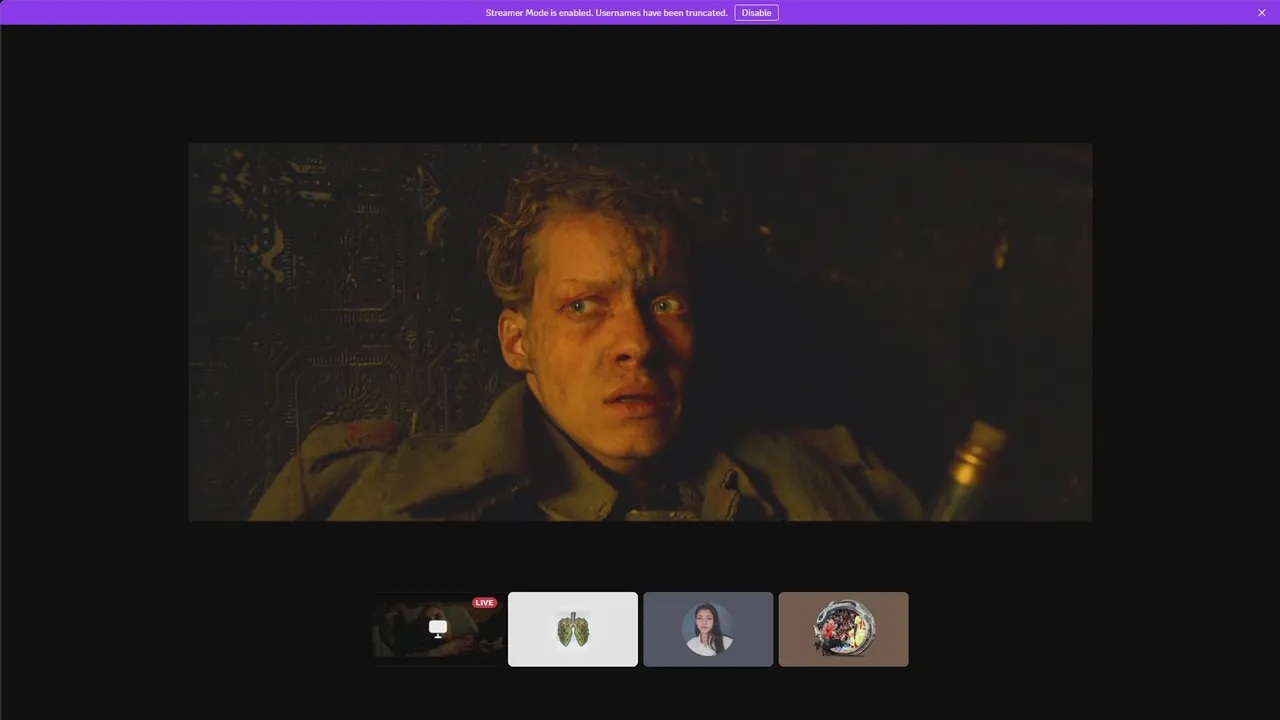Select the participant with colorful group avatar

click(x=844, y=629)
